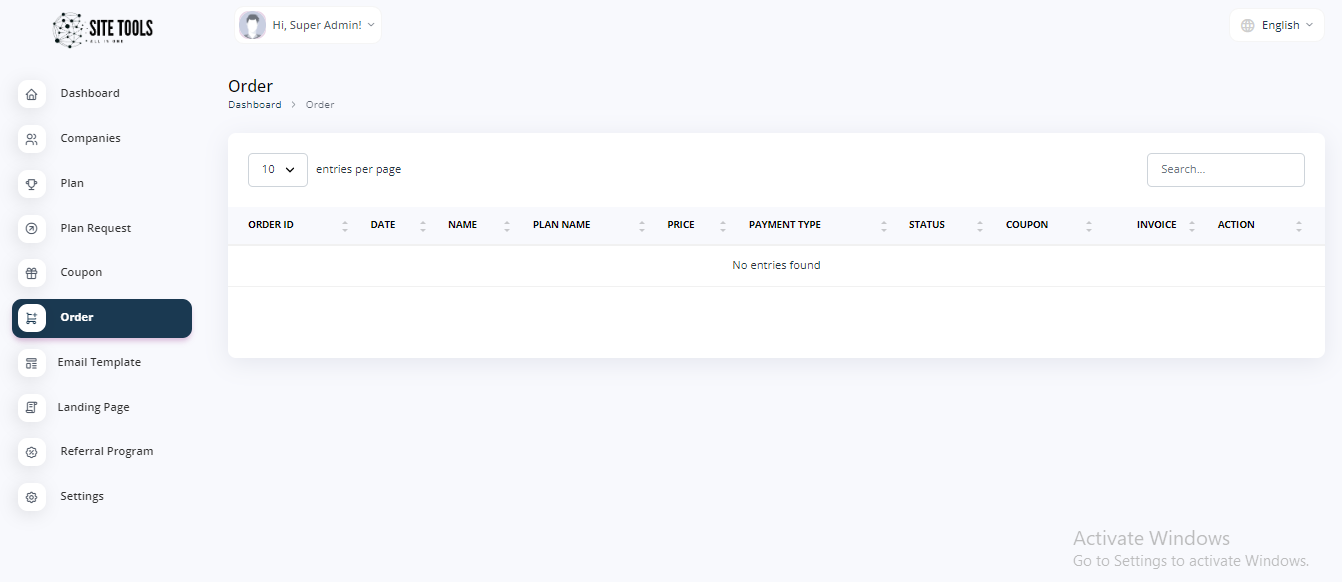Screen dimensions: 1342x582
Task: Click the Companies users icon
Action: 32,139
